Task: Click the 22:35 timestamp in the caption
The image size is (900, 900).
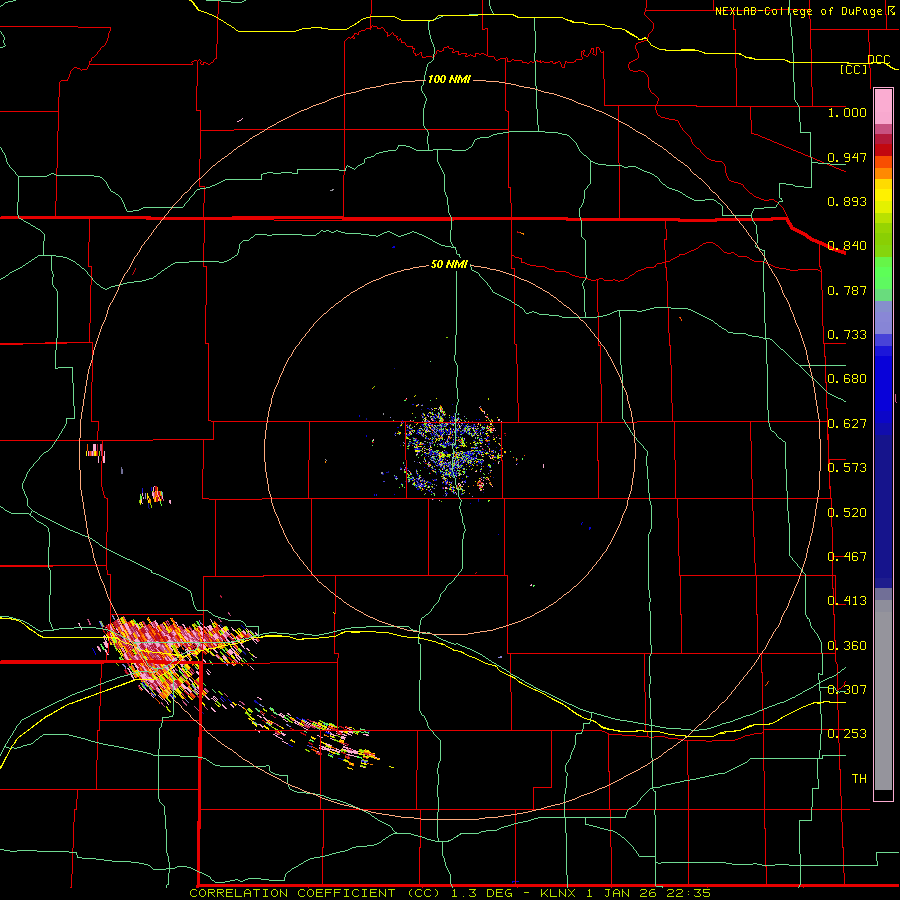Action: [689, 893]
